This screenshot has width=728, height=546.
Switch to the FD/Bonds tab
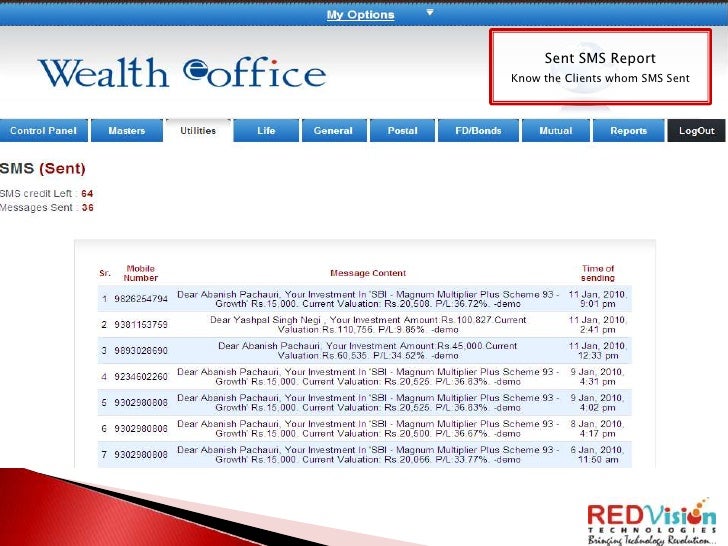click(x=478, y=130)
